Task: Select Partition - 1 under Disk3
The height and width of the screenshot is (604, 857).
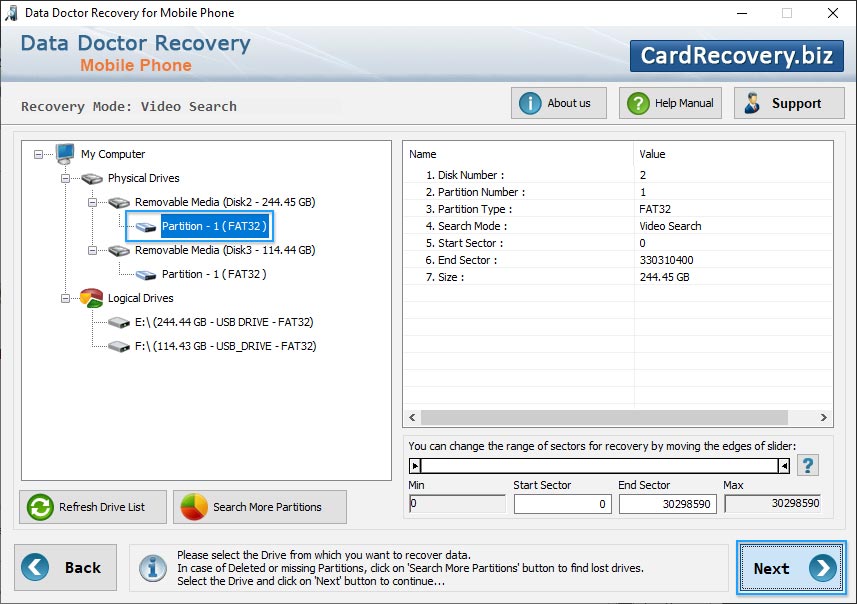Action: pos(214,274)
